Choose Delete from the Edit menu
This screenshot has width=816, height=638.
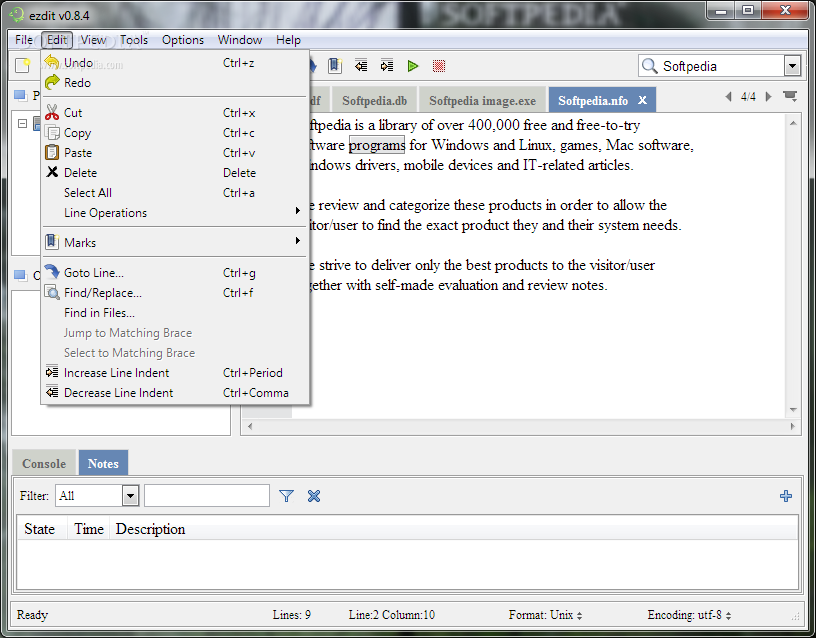(175, 173)
